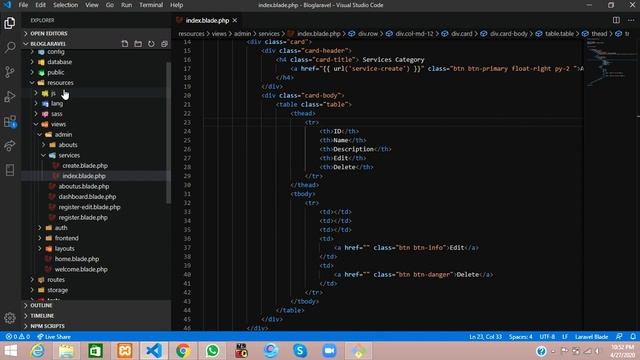Go to line via Ln 23, Col 33
Screen dimensions: 640x360
(x=485, y=337)
